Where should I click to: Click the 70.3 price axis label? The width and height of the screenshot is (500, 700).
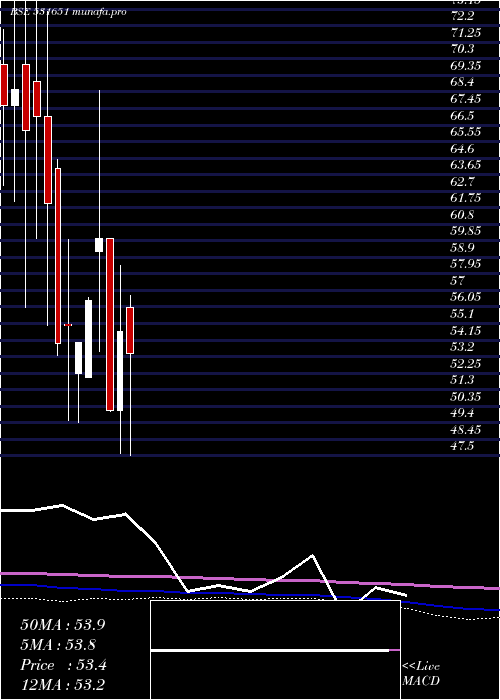tap(460, 49)
